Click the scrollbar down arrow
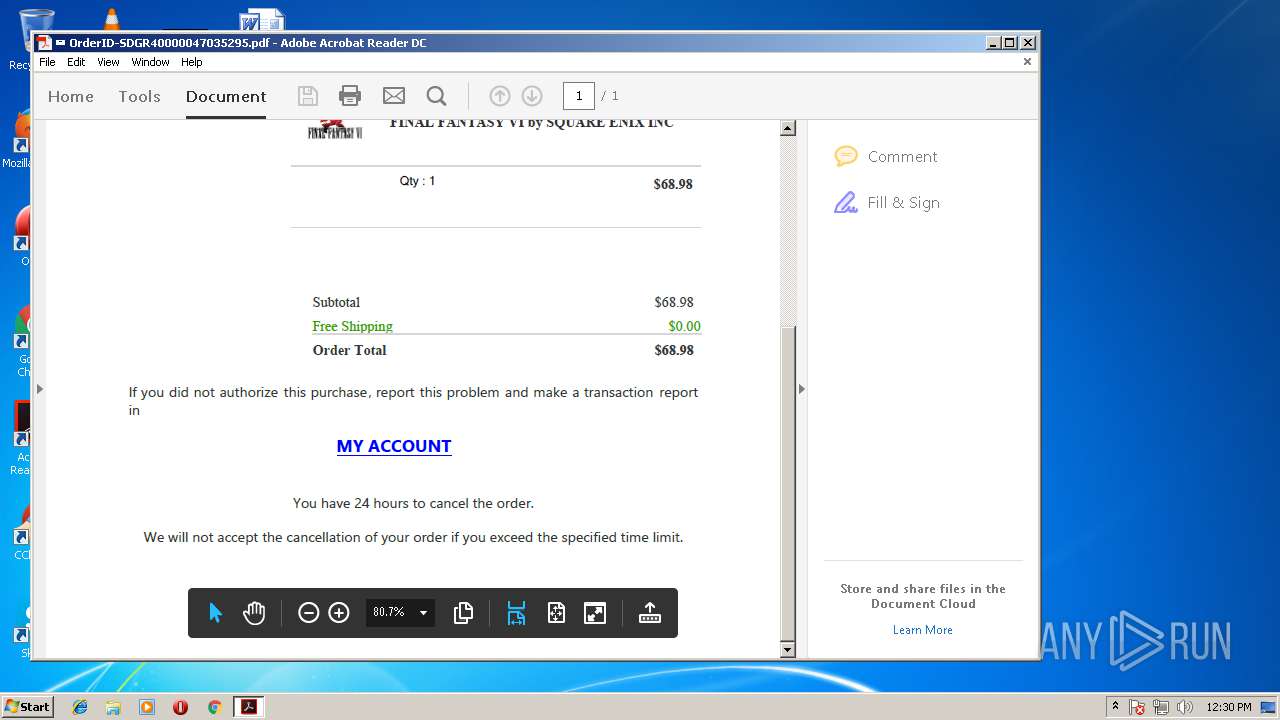Viewport: 1280px width, 720px height. (x=788, y=650)
